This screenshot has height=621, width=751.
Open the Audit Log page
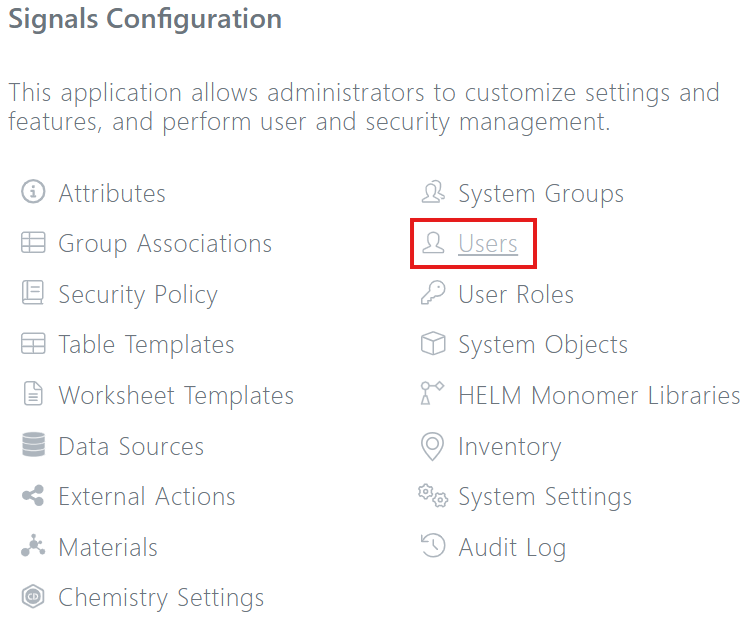click(x=512, y=547)
